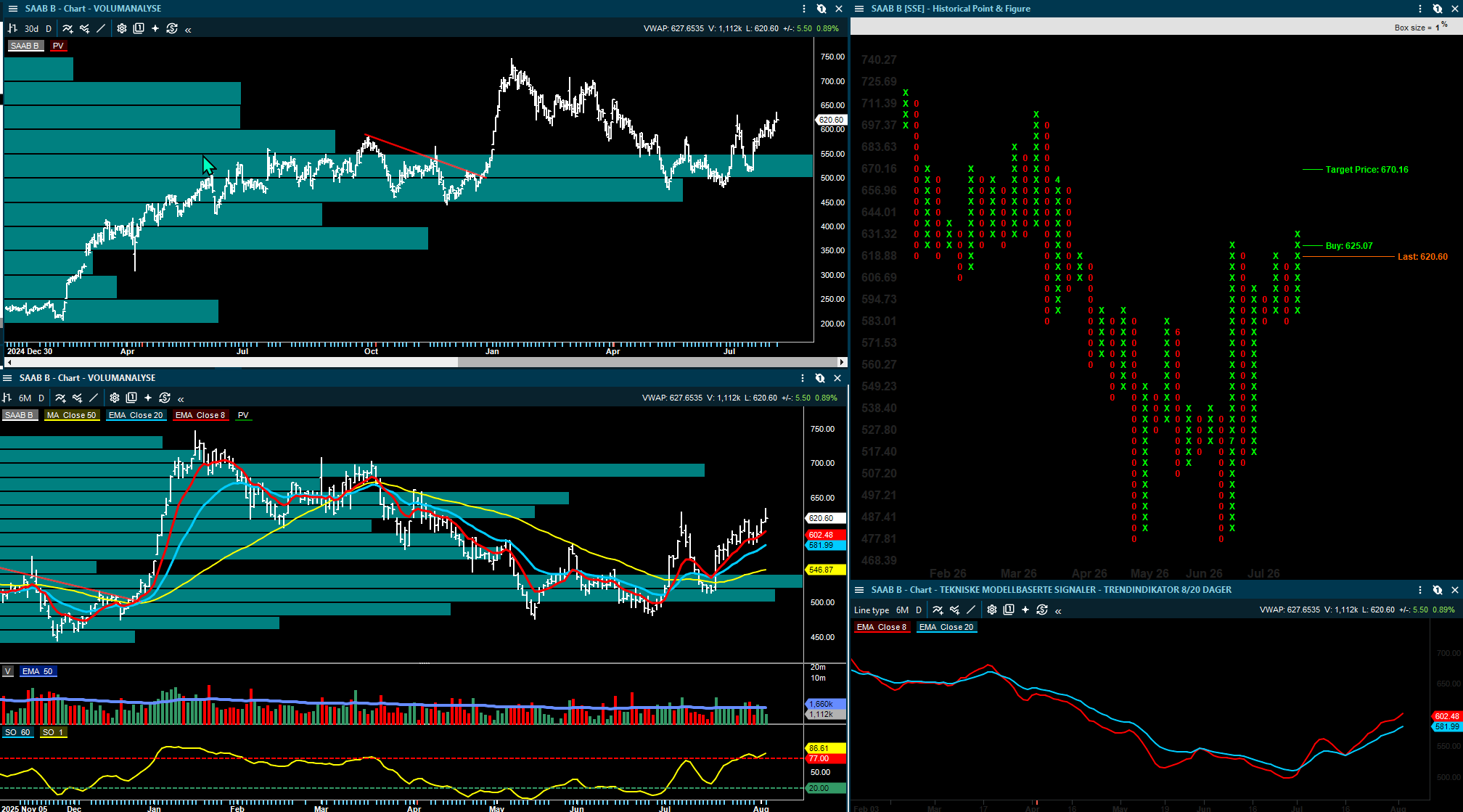Toggle EMA Close 8 legend in lower volume chart
Screen dimensions: 1463x812
200,415
